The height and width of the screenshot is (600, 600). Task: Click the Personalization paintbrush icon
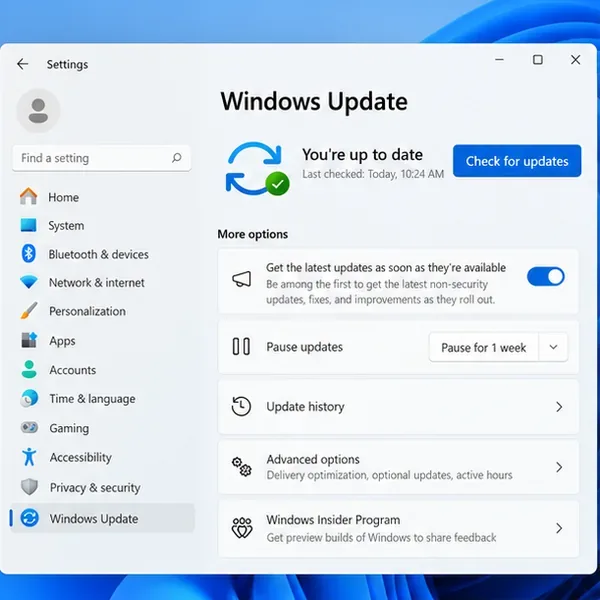click(x=29, y=311)
